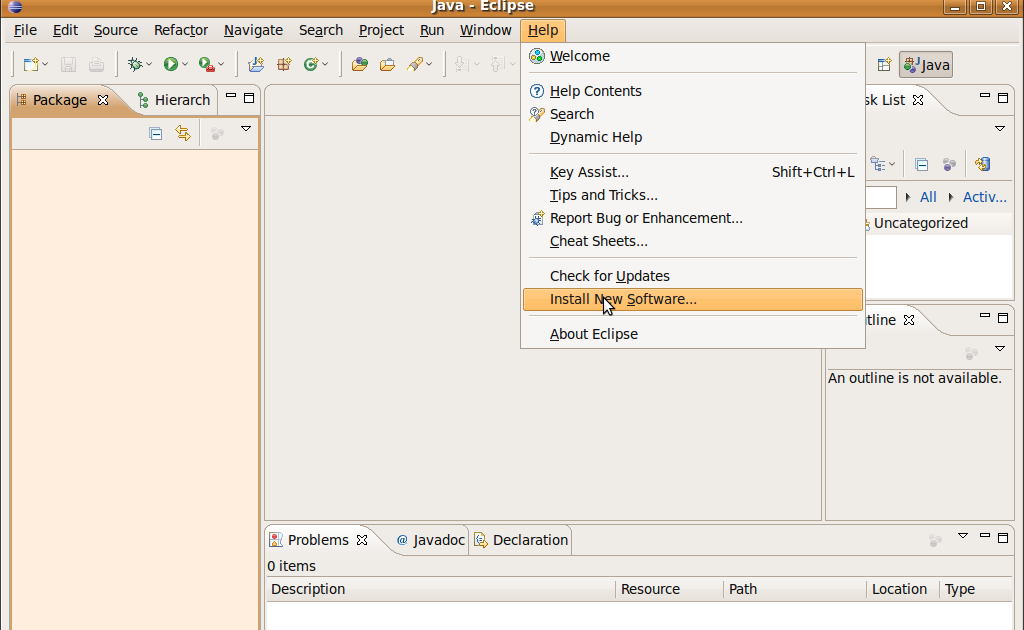Click Collapse All in Package Explorer
This screenshot has width=1024, height=630.
(155, 134)
